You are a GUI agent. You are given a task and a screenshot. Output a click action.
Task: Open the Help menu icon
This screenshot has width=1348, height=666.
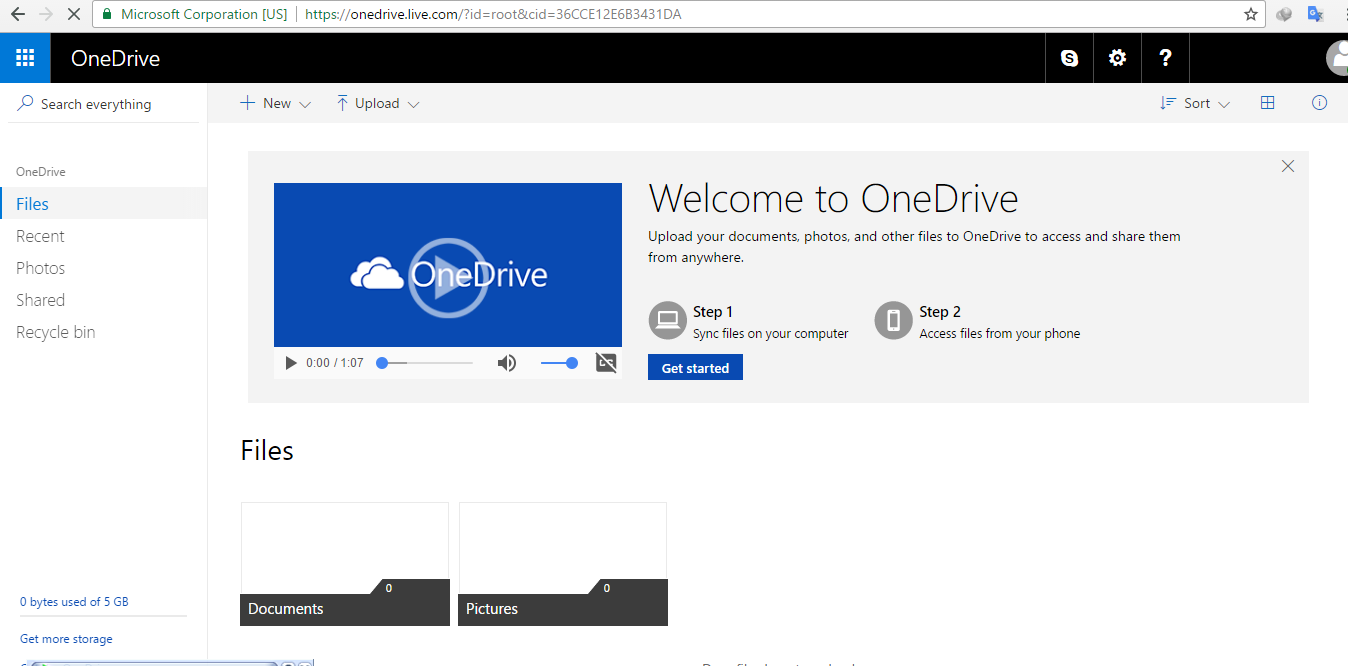coord(1165,57)
